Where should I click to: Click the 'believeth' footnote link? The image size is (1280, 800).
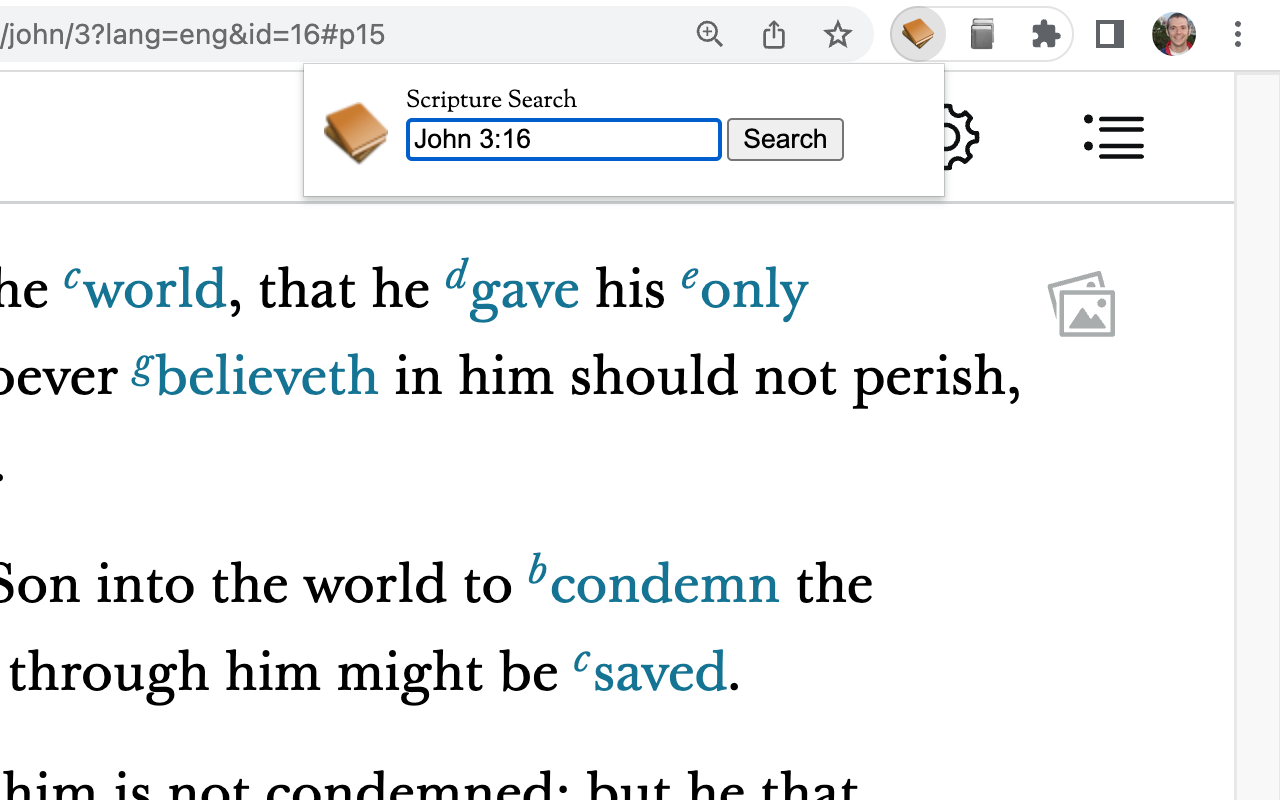click(268, 376)
